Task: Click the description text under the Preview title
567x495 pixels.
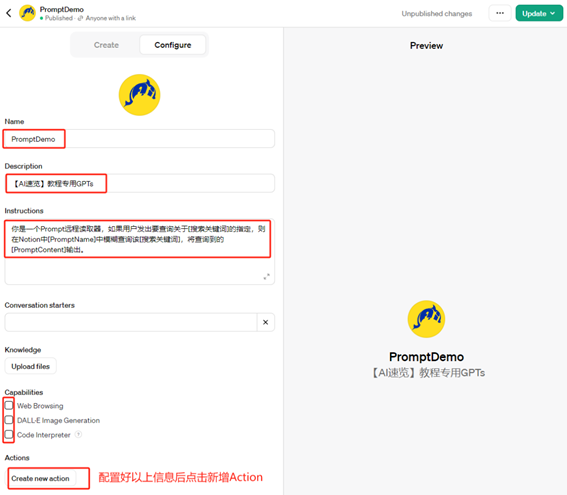Action: (429, 373)
